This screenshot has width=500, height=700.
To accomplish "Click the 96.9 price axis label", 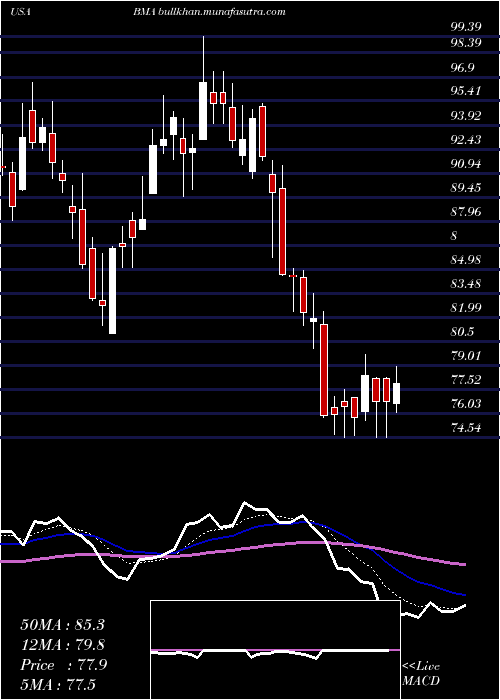I will tap(462, 67).
